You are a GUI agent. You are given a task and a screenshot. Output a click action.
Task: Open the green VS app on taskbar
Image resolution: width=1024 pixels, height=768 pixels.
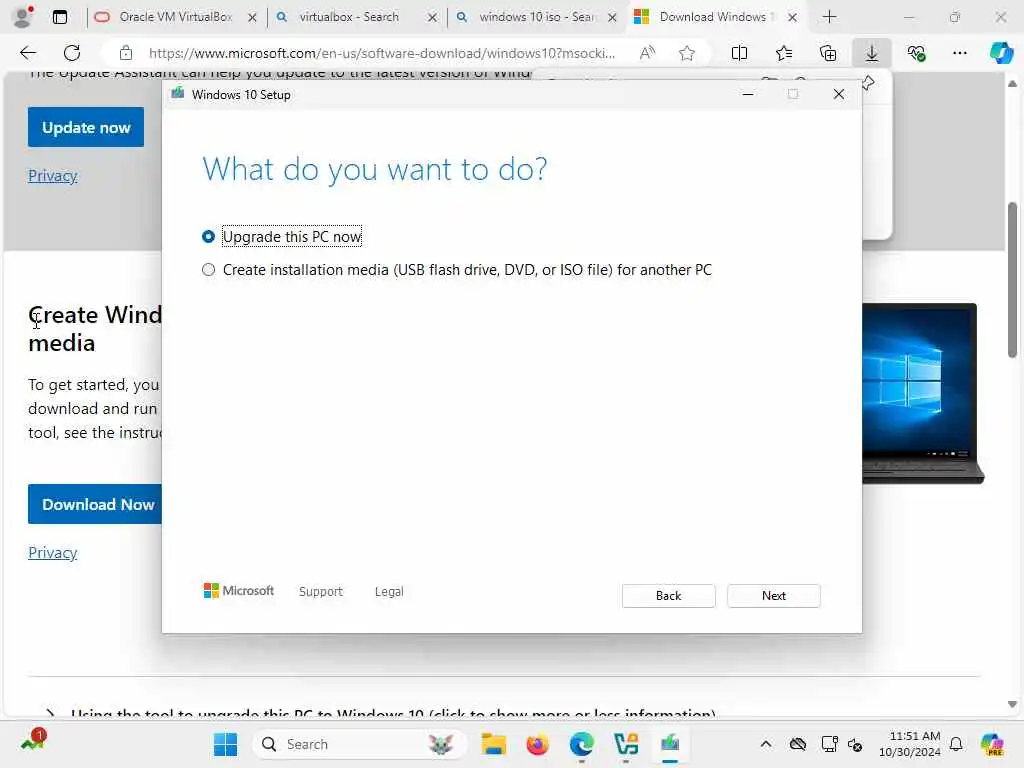tap(626, 744)
